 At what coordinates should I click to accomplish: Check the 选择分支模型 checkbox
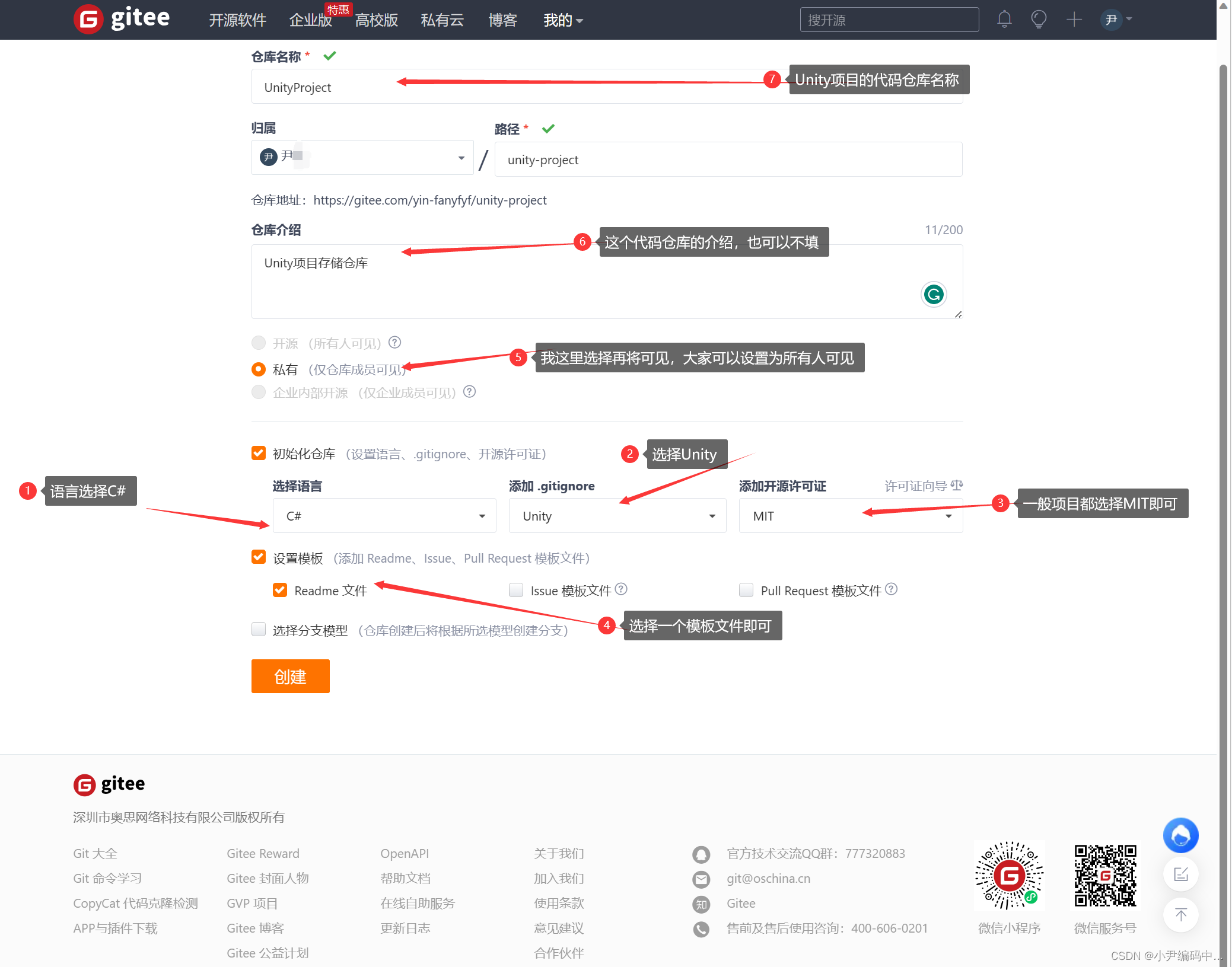258,629
